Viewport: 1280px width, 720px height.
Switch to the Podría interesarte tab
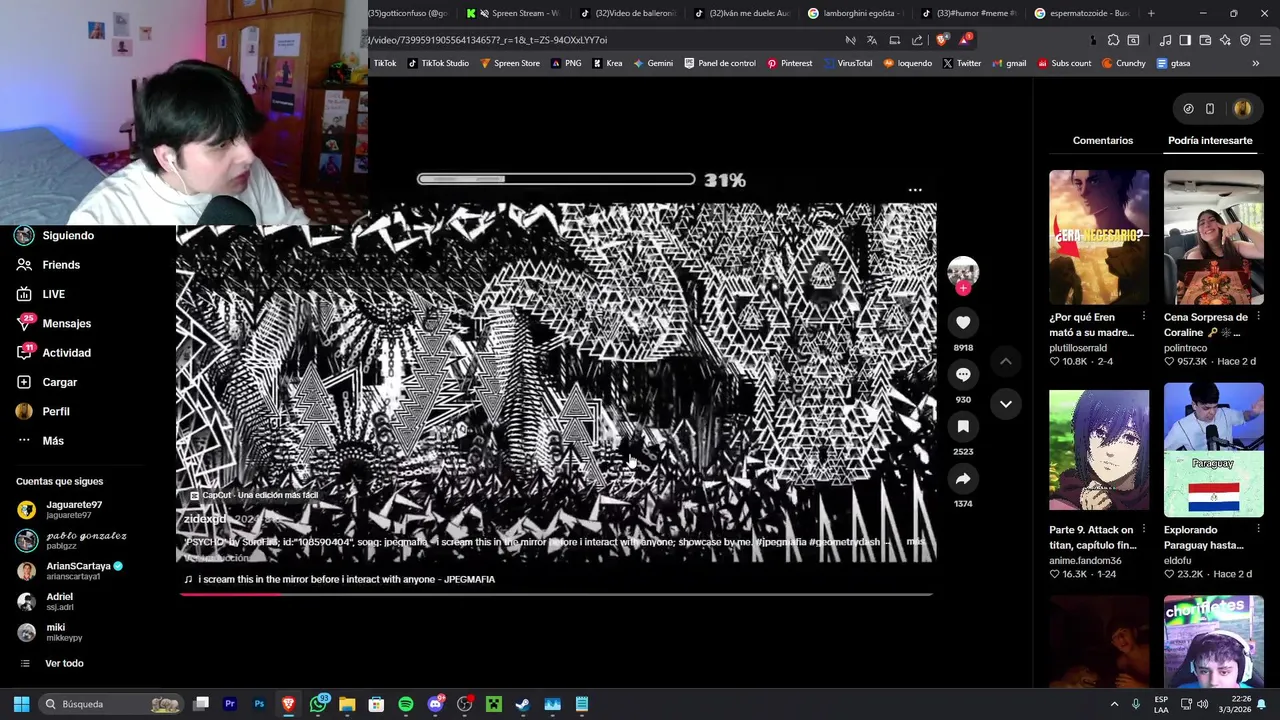tap(1210, 141)
